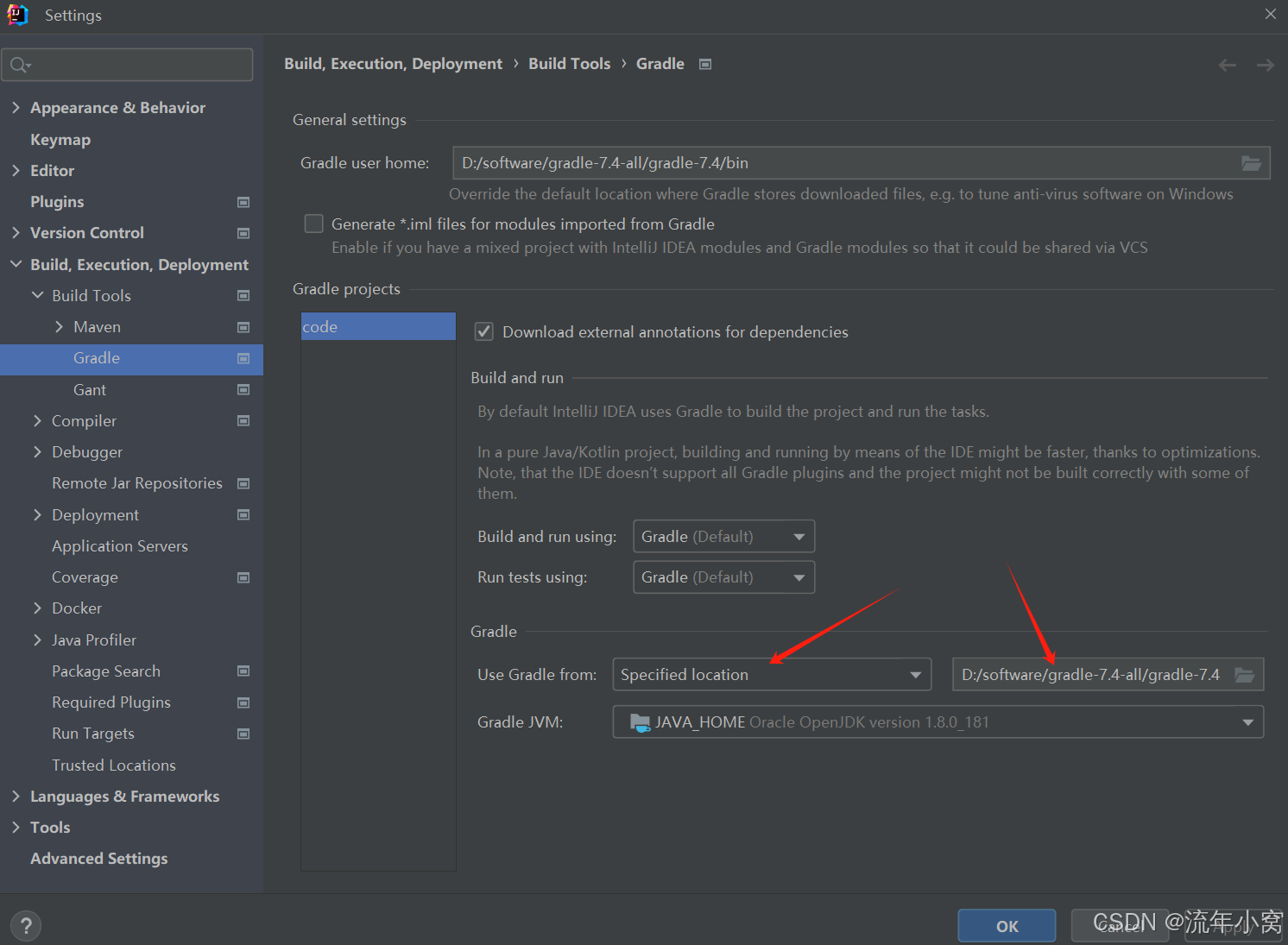Navigate back using the left arrow icon
This screenshot has width=1288, height=945.
click(1227, 64)
